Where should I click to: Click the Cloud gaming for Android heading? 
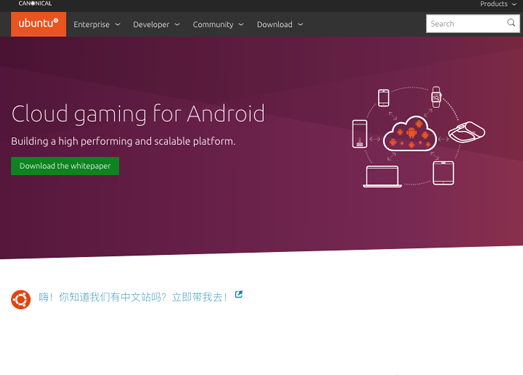[x=138, y=114]
